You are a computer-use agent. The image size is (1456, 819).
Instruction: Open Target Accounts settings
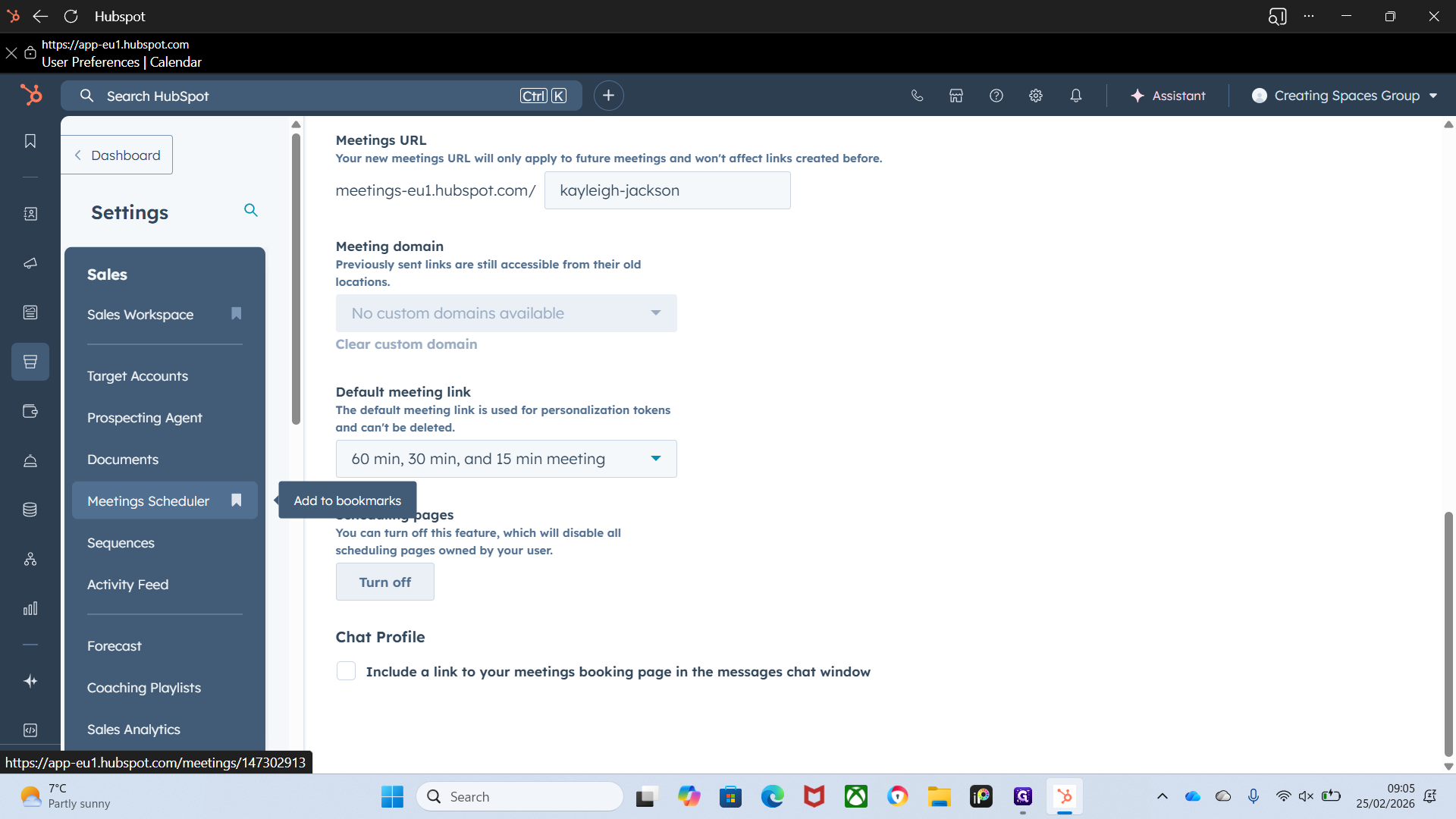137,376
